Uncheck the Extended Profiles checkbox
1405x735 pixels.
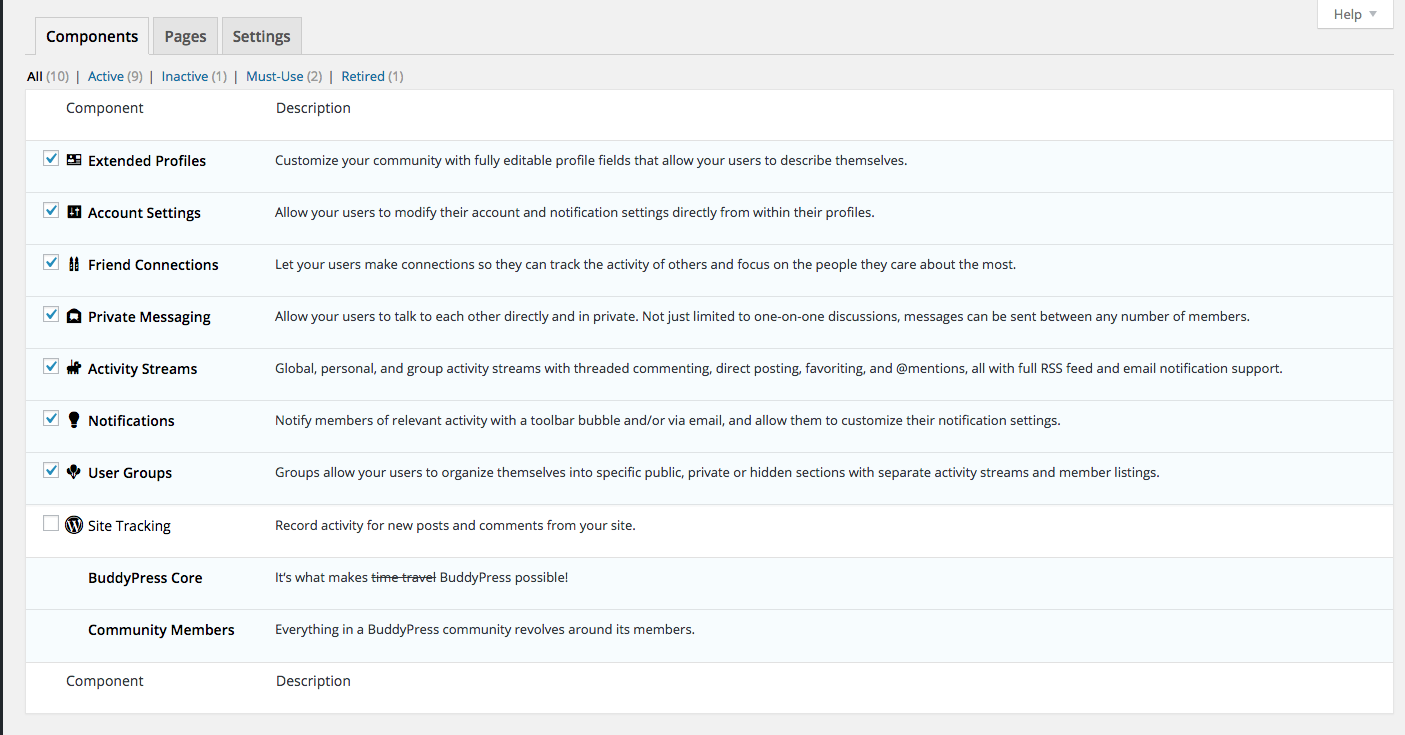pos(51,158)
